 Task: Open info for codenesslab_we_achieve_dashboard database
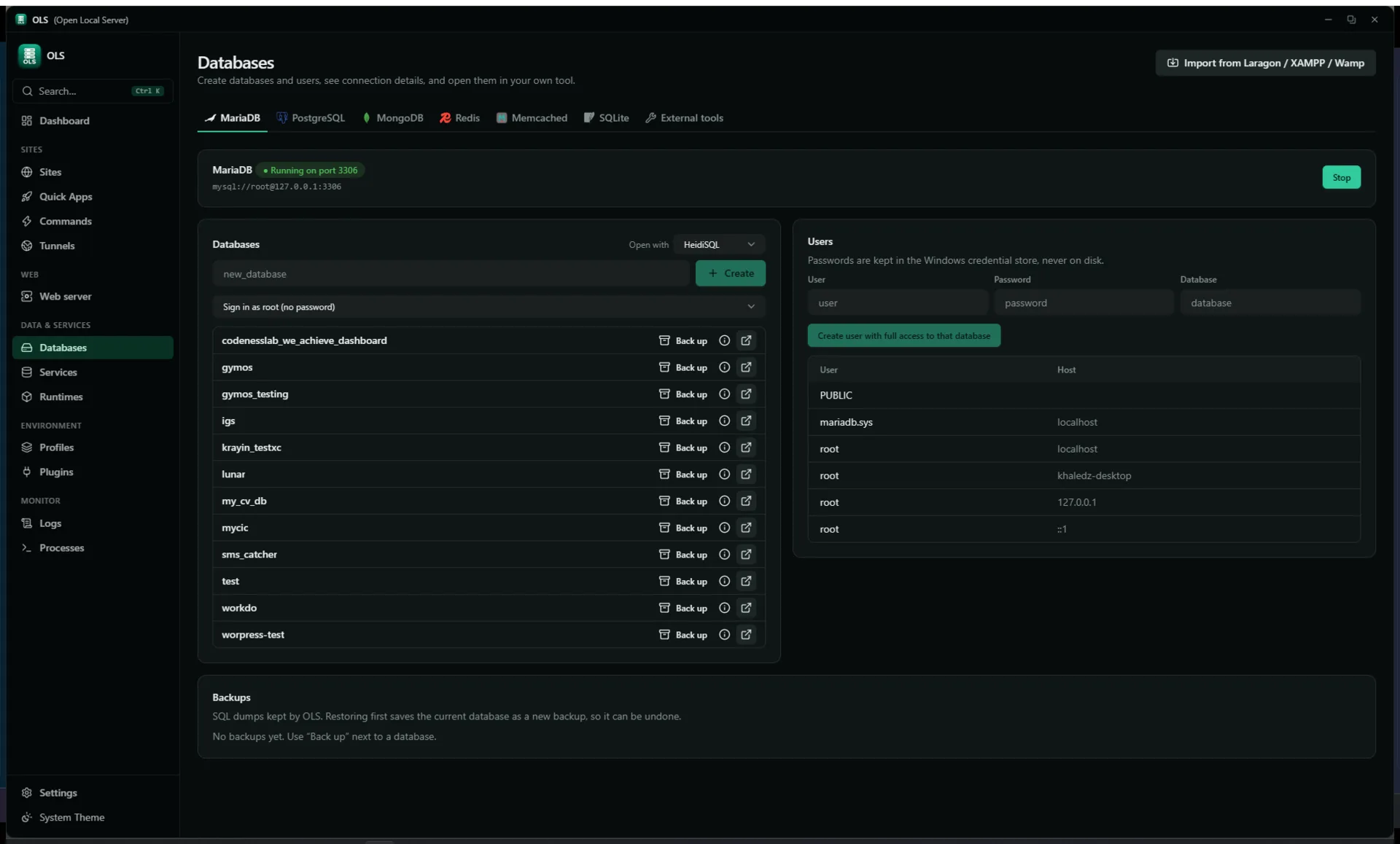tap(724, 340)
